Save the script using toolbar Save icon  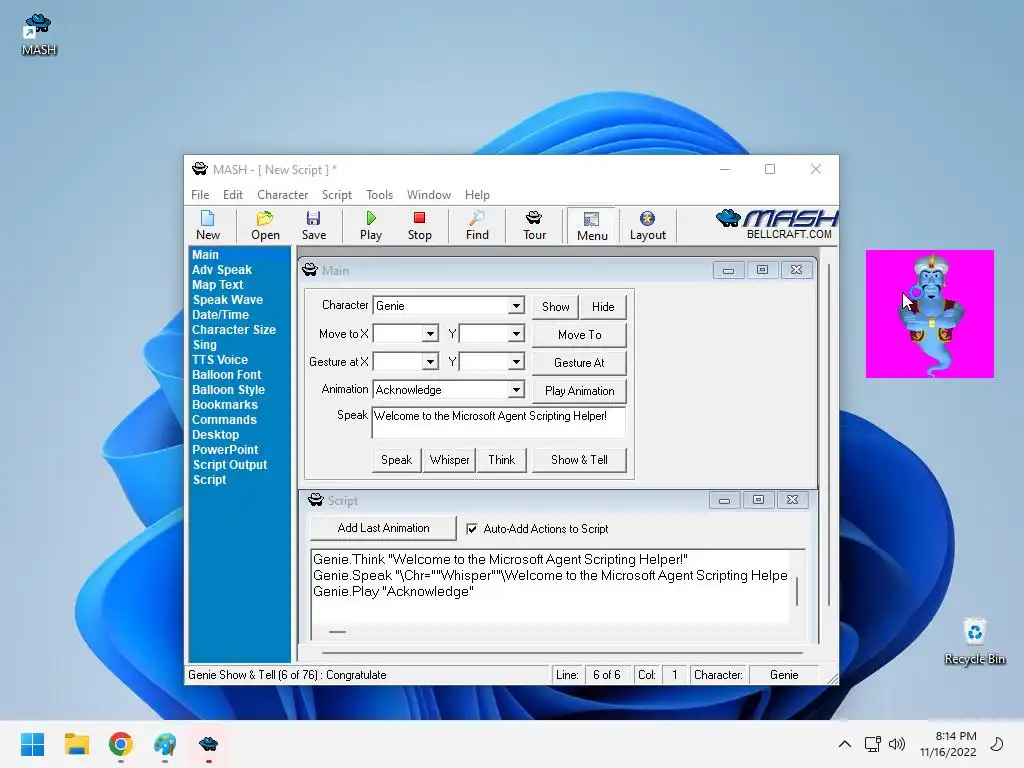pos(313,225)
